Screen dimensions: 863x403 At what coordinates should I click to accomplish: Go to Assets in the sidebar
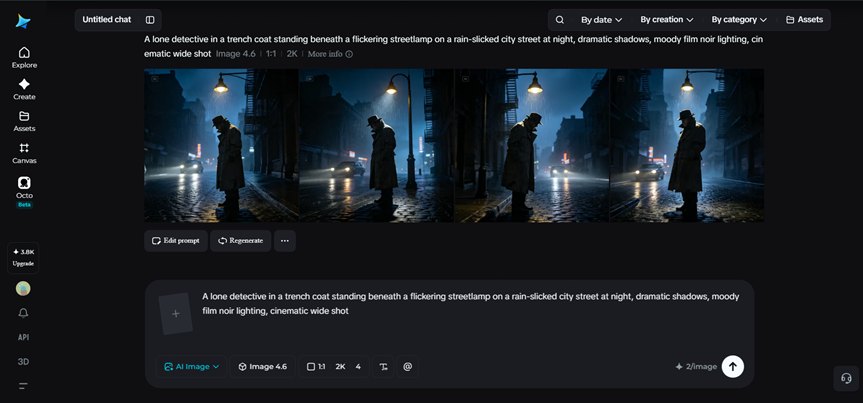pyautogui.click(x=24, y=121)
